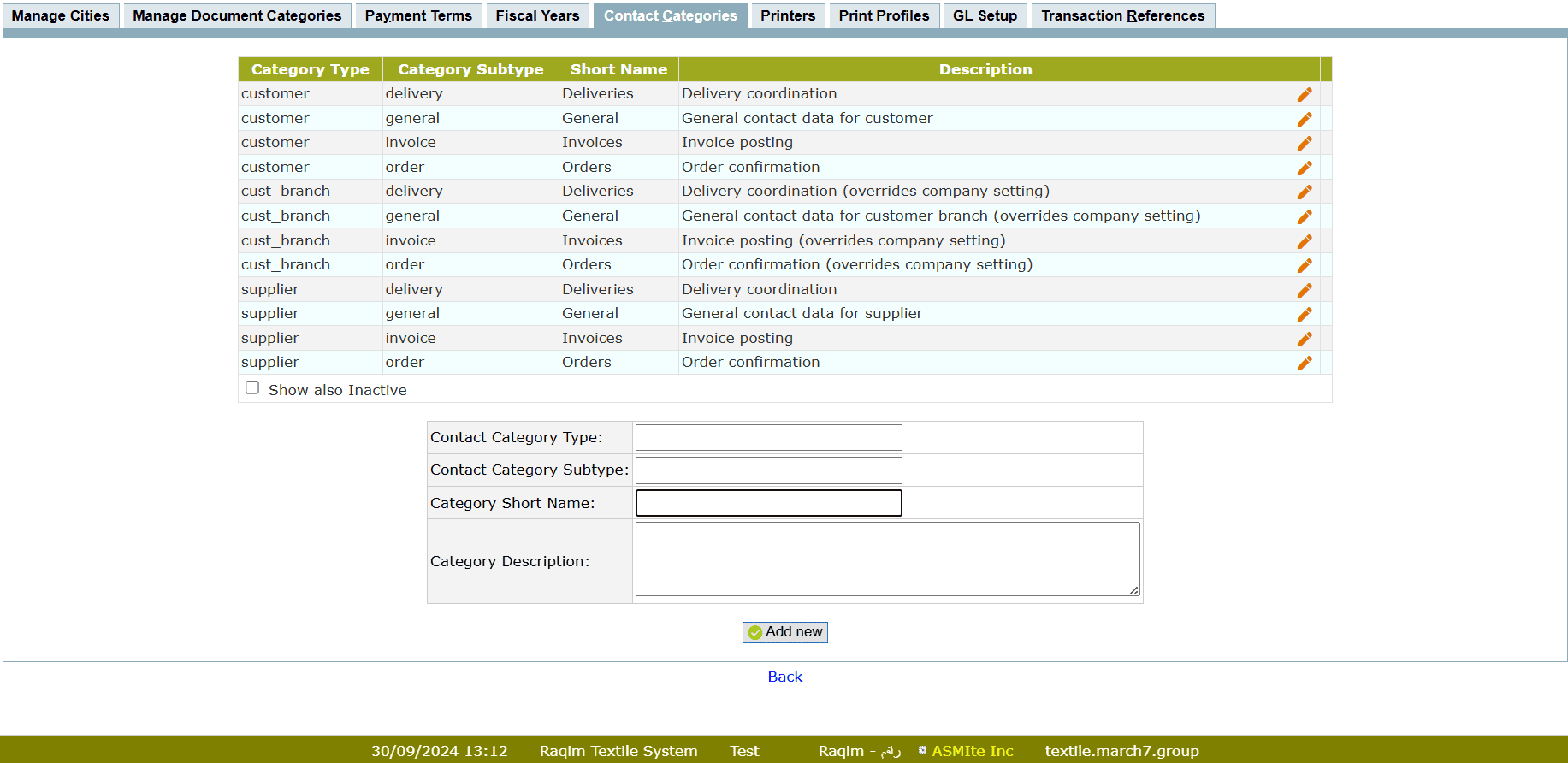Edit the customer order category row

point(1304,168)
